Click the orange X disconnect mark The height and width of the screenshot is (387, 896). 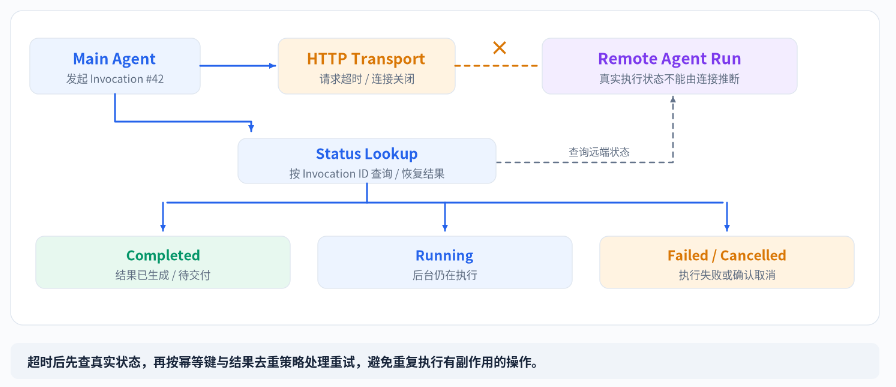[x=499, y=47]
